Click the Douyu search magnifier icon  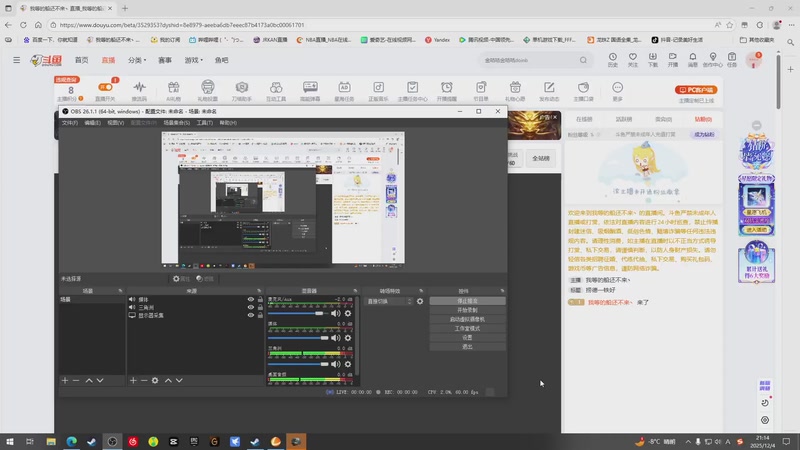click(x=583, y=60)
